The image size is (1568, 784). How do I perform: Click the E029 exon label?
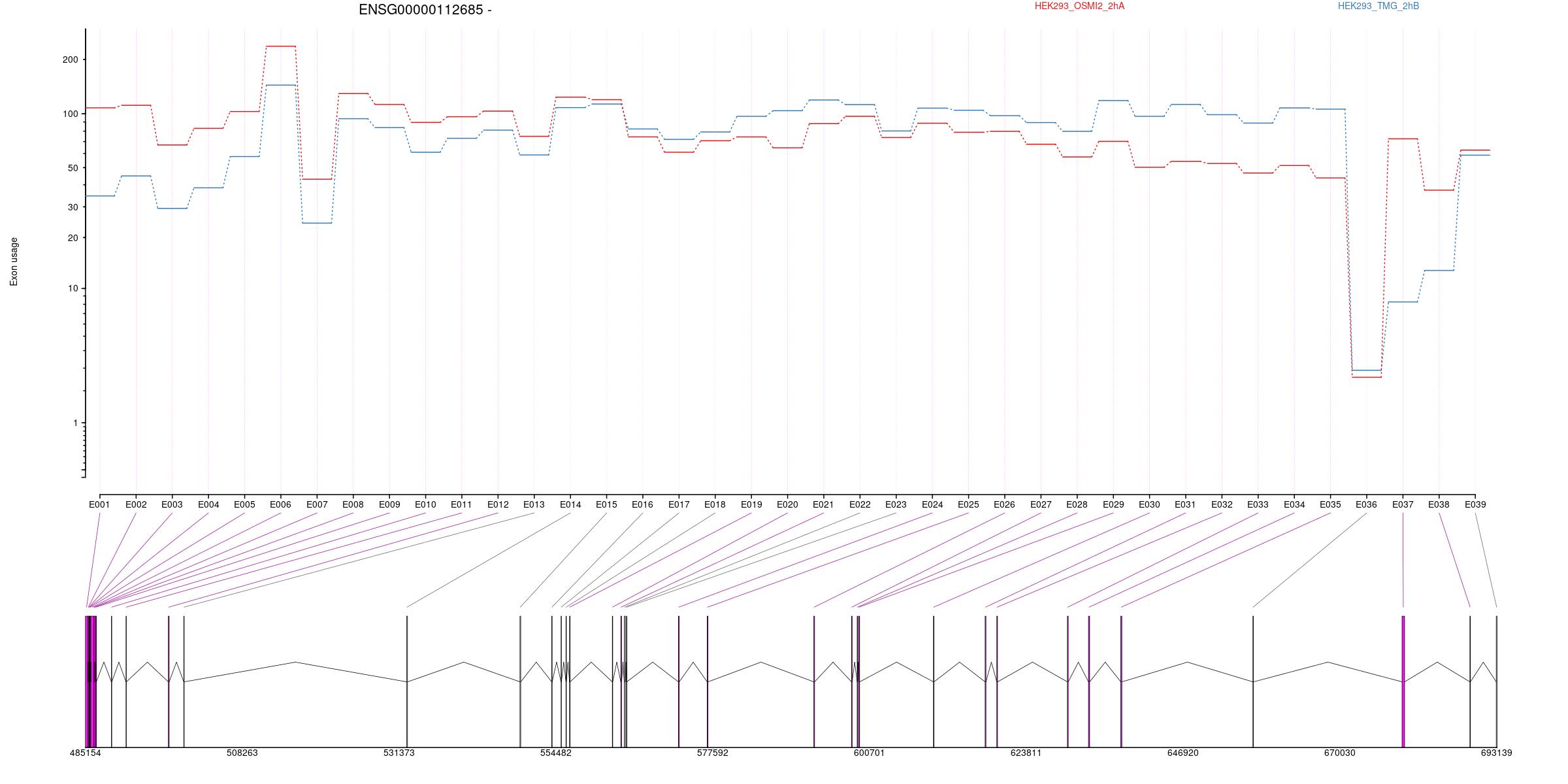pos(1113,504)
